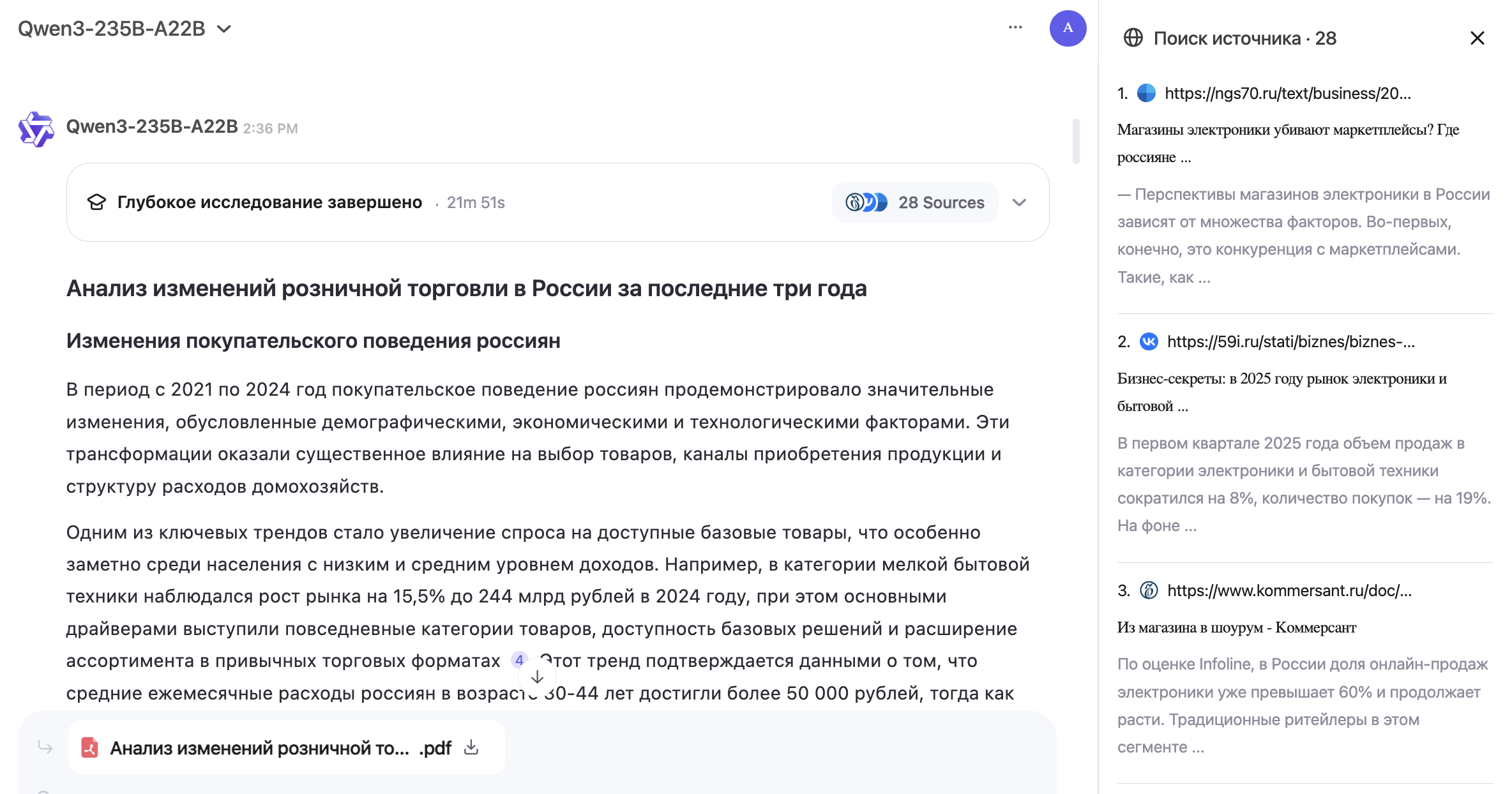Download the attached PDF file
Screen dimensions: 1512x794
(471, 747)
